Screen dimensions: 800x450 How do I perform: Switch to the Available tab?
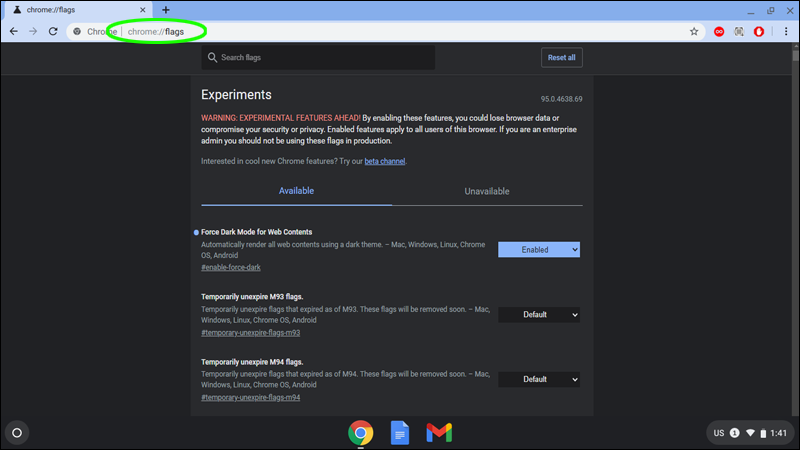click(x=296, y=191)
